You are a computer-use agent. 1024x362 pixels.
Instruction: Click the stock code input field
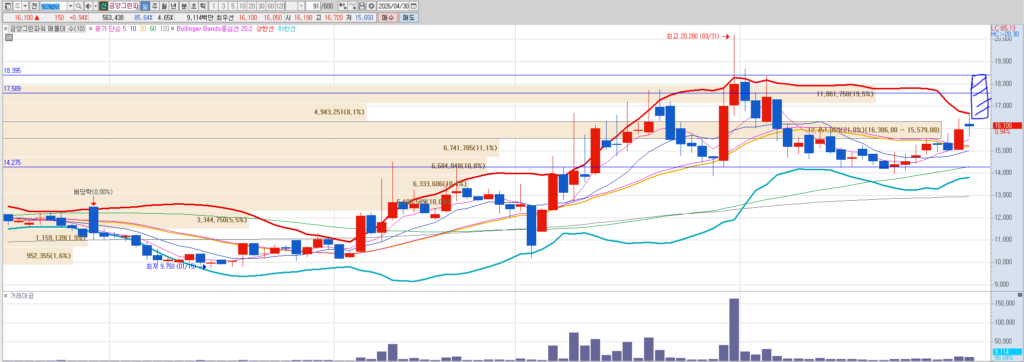click(x=54, y=6)
